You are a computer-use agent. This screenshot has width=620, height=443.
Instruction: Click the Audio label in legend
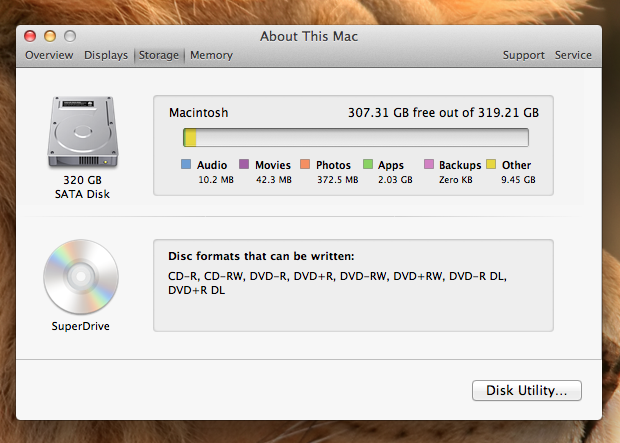coord(212,165)
